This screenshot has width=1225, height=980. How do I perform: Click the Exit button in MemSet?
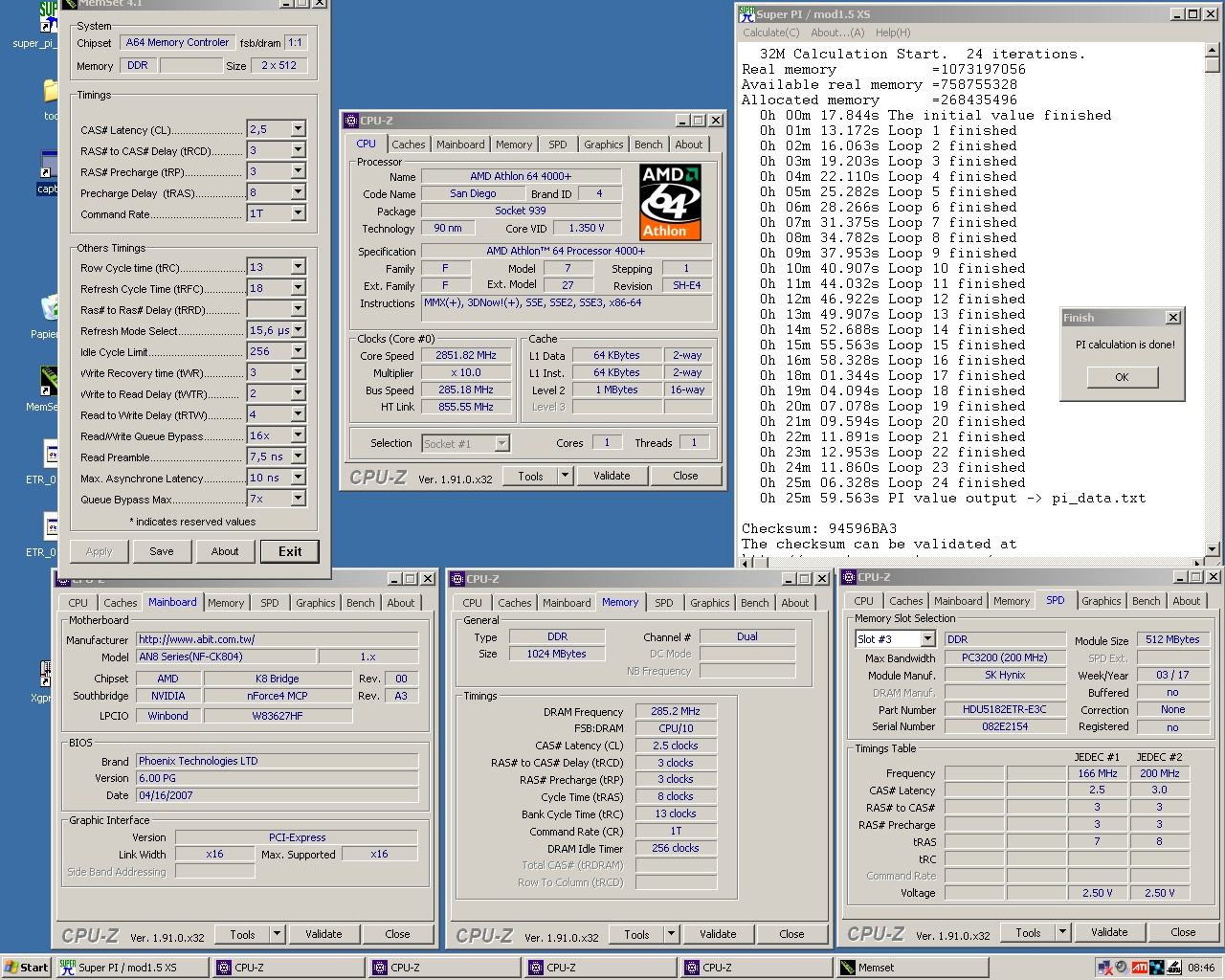[x=290, y=551]
